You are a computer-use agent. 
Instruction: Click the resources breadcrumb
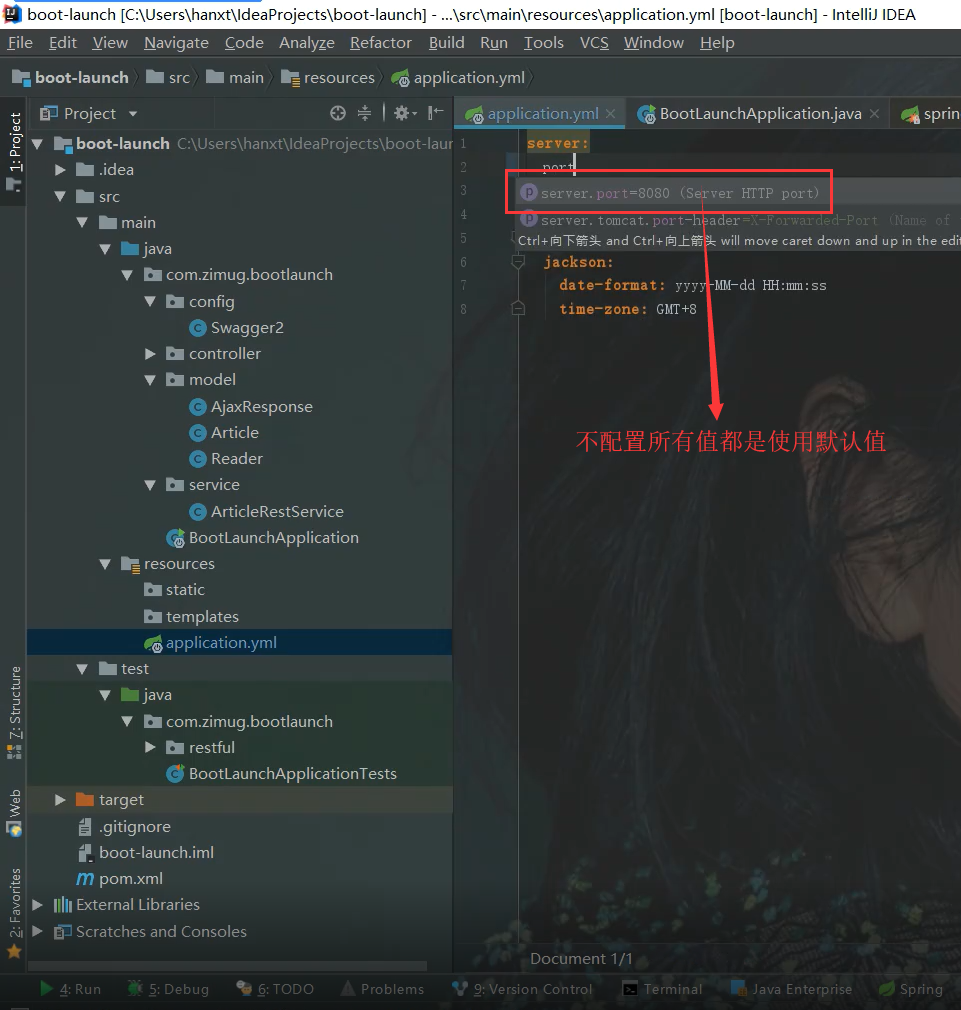[328, 78]
